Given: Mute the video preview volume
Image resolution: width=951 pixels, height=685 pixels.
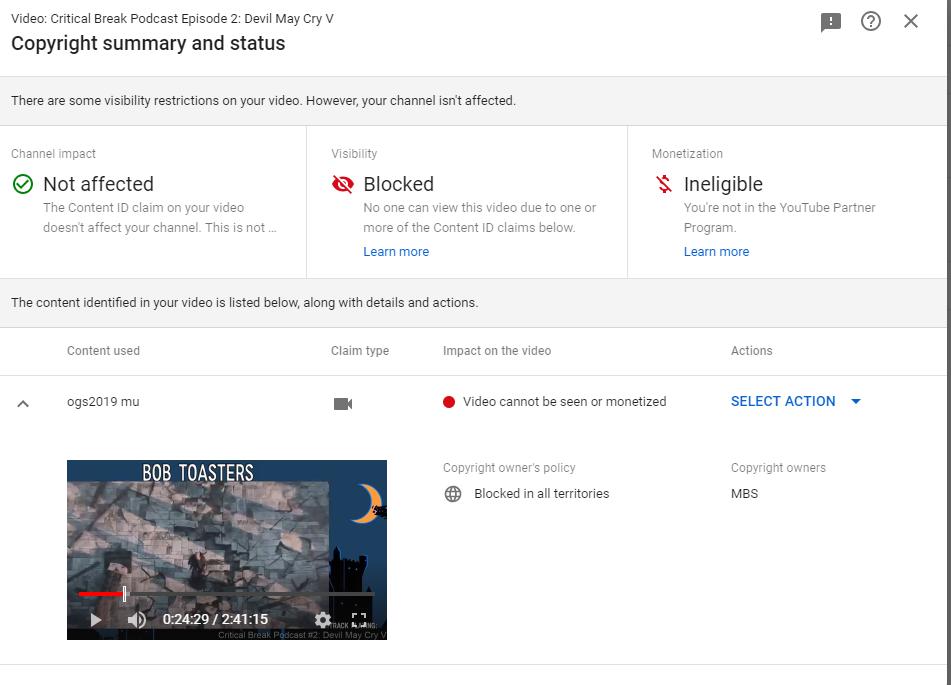Looking at the screenshot, I should [136, 619].
